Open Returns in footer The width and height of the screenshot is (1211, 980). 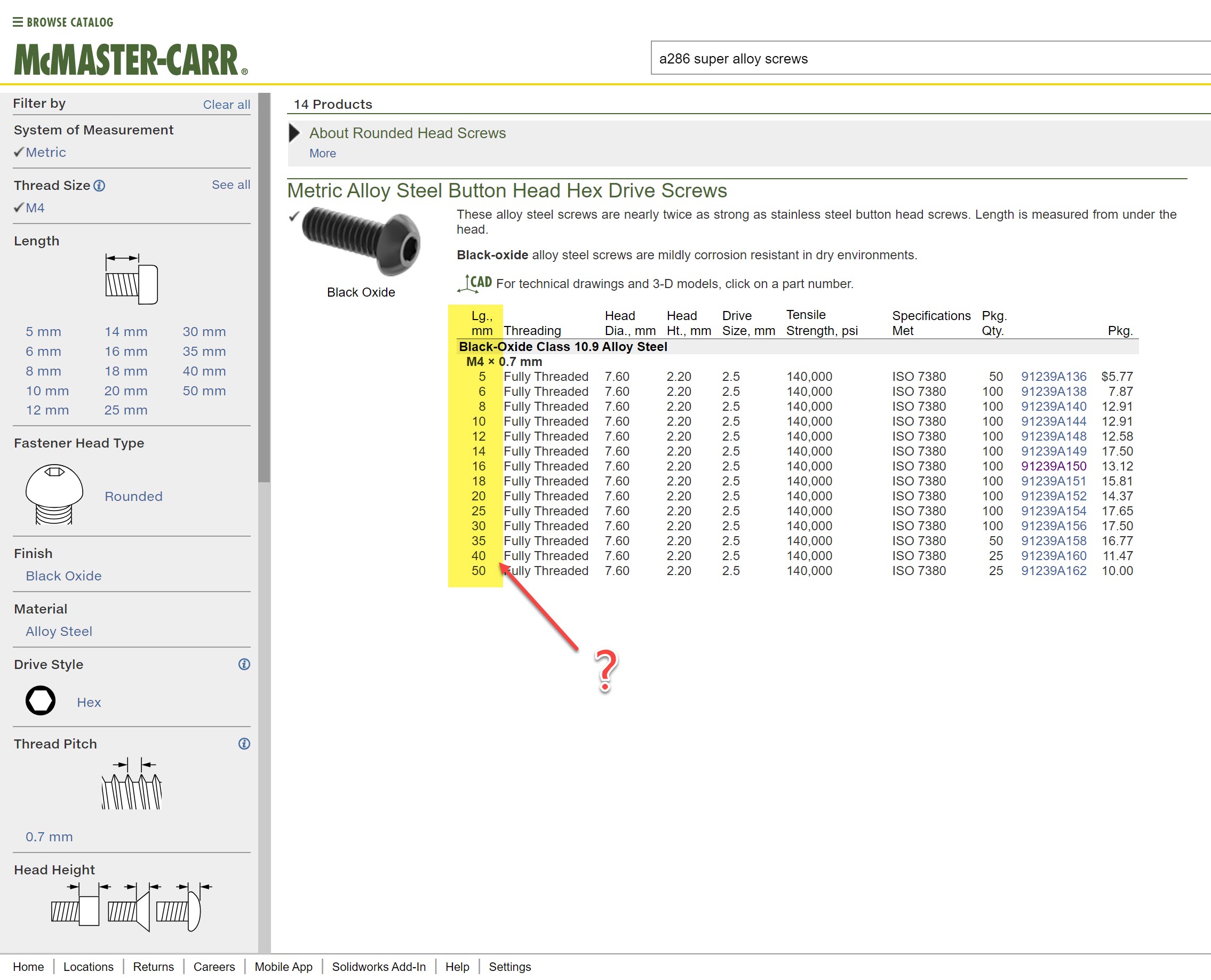click(x=153, y=967)
